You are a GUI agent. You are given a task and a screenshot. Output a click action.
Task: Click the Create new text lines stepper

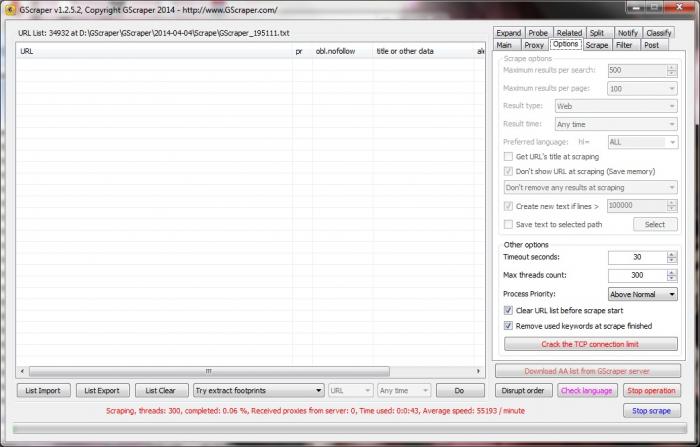672,205
